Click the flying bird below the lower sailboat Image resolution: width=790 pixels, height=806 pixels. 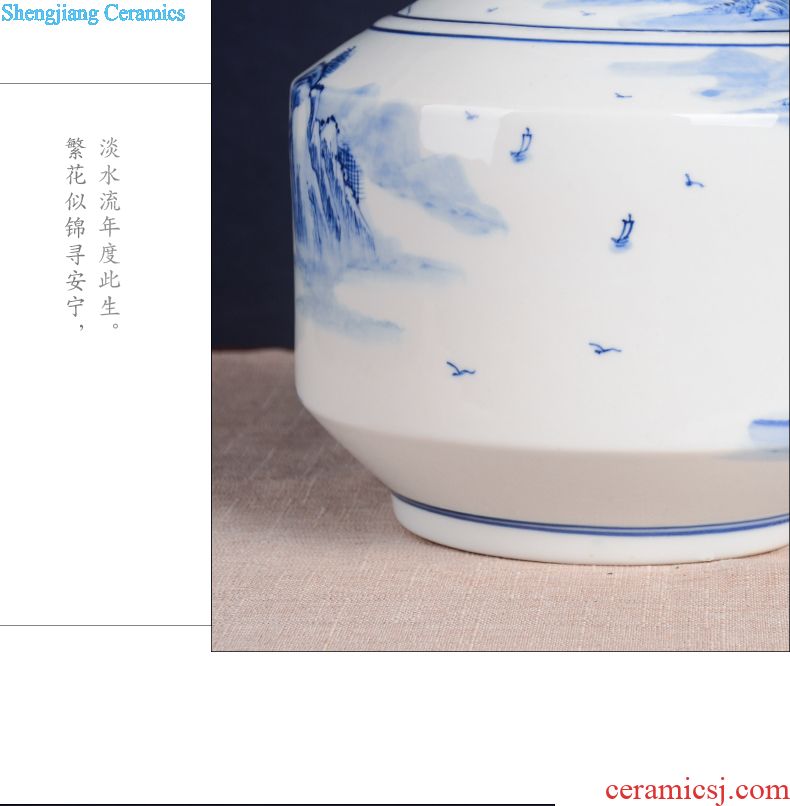tap(604, 348)
